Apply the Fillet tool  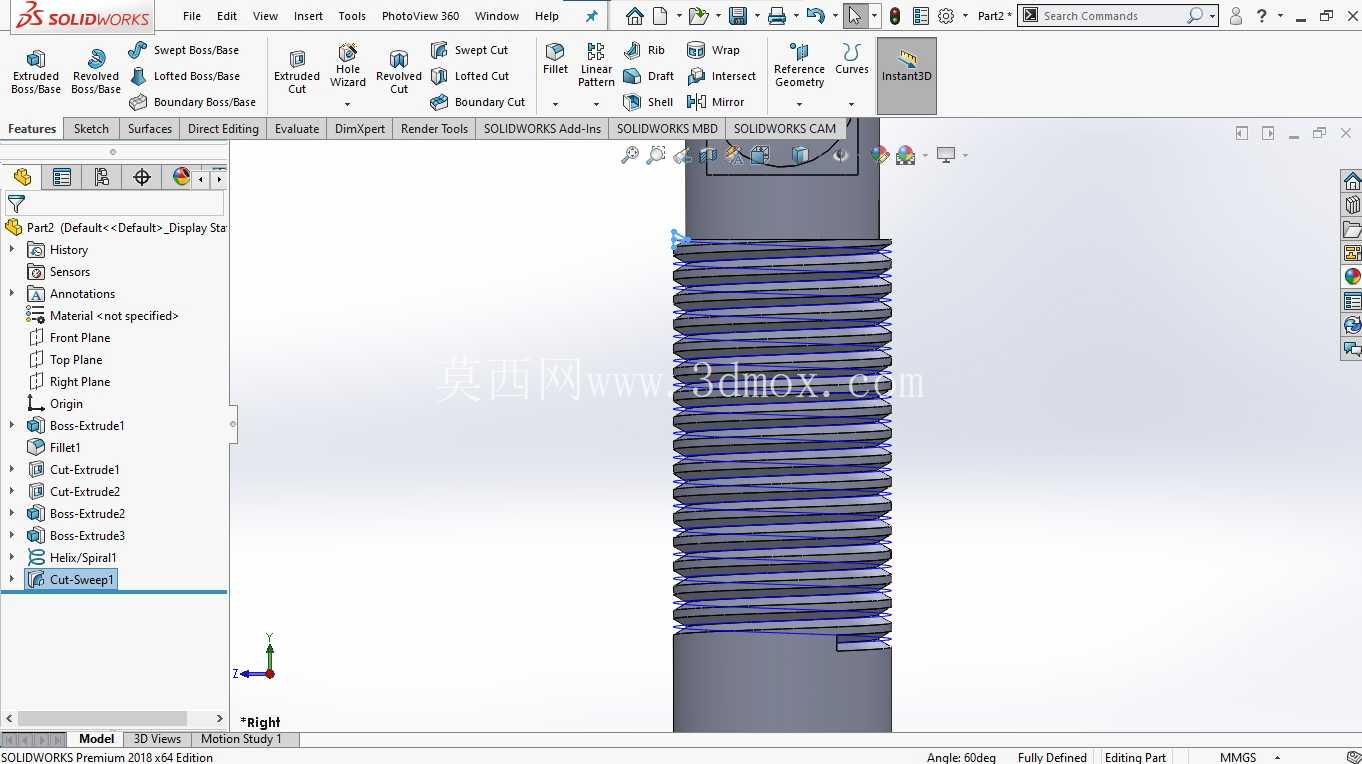(x=555, y=60)
